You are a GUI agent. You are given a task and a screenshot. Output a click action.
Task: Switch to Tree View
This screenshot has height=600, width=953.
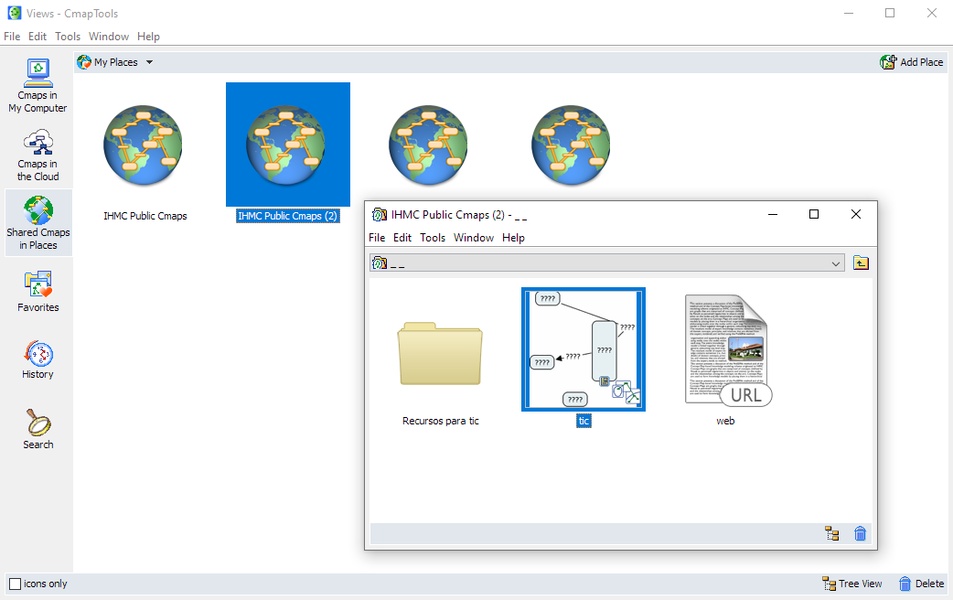pos(852,584)
